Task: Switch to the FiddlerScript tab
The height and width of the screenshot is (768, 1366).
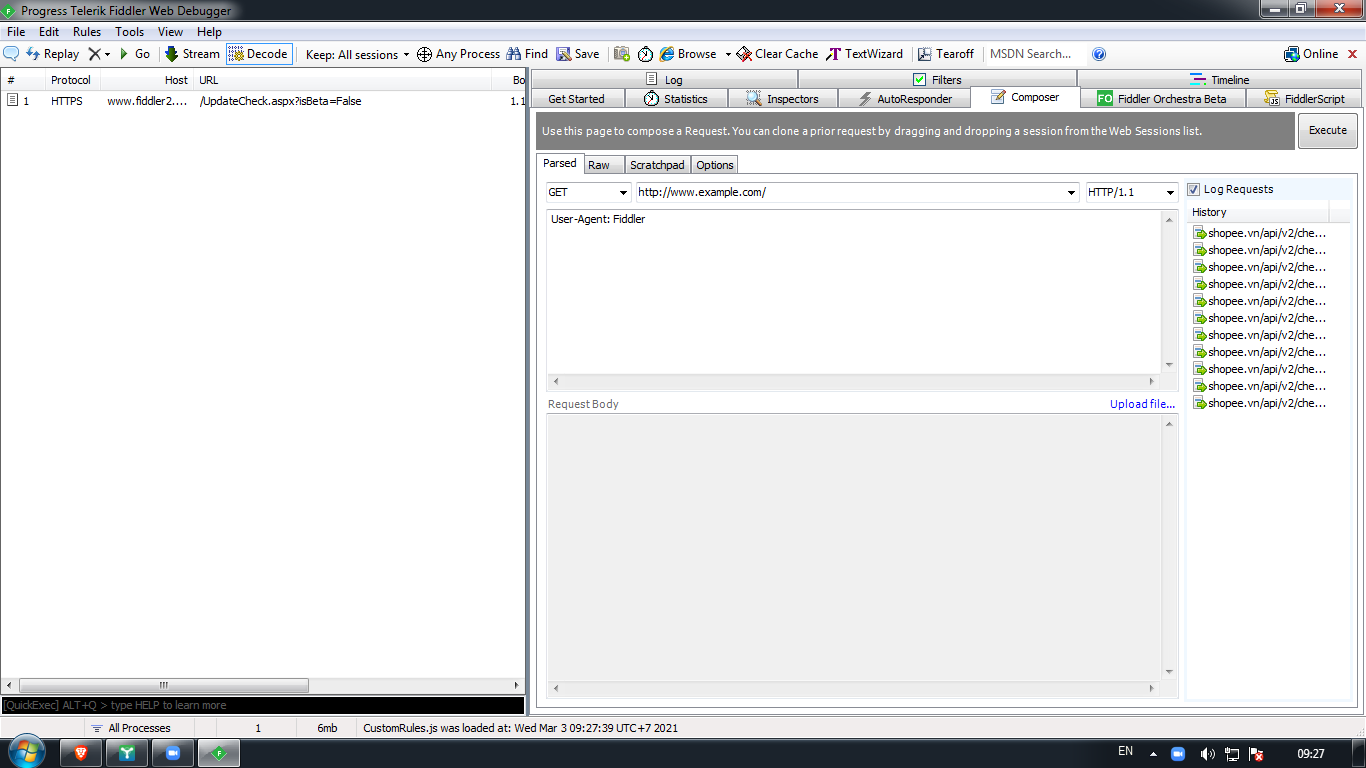Action: coord(1303,98)
